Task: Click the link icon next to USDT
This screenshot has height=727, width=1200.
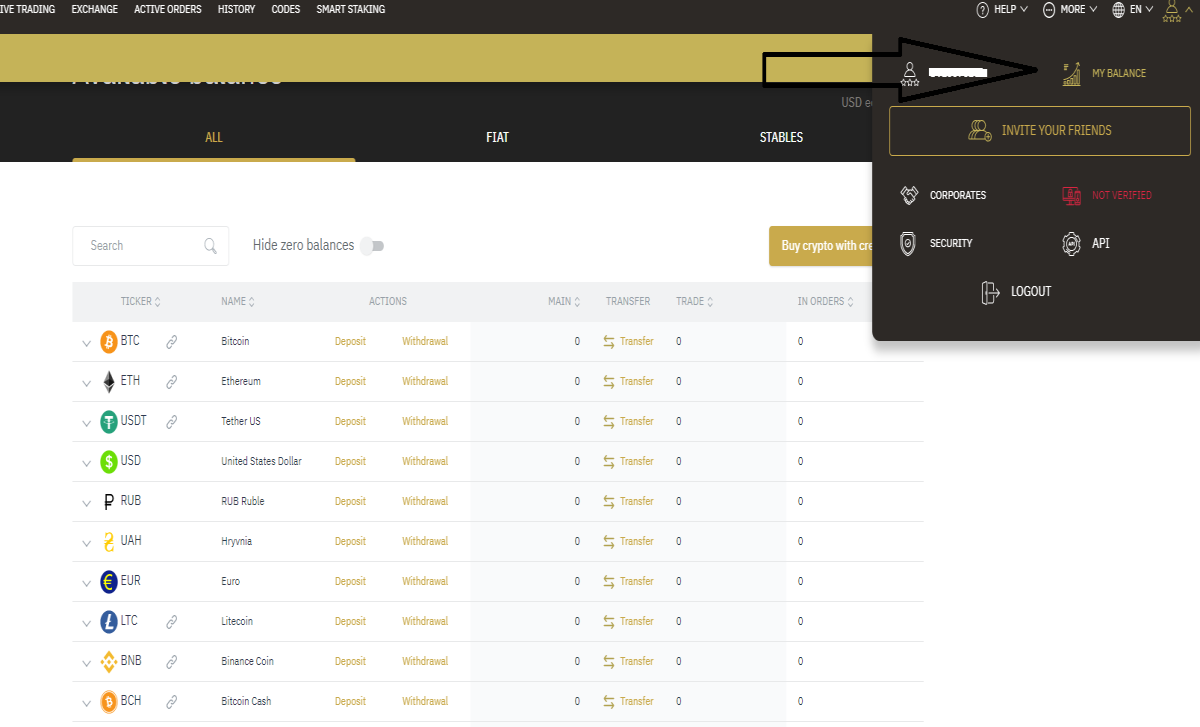Action: [x=171, y=422]
